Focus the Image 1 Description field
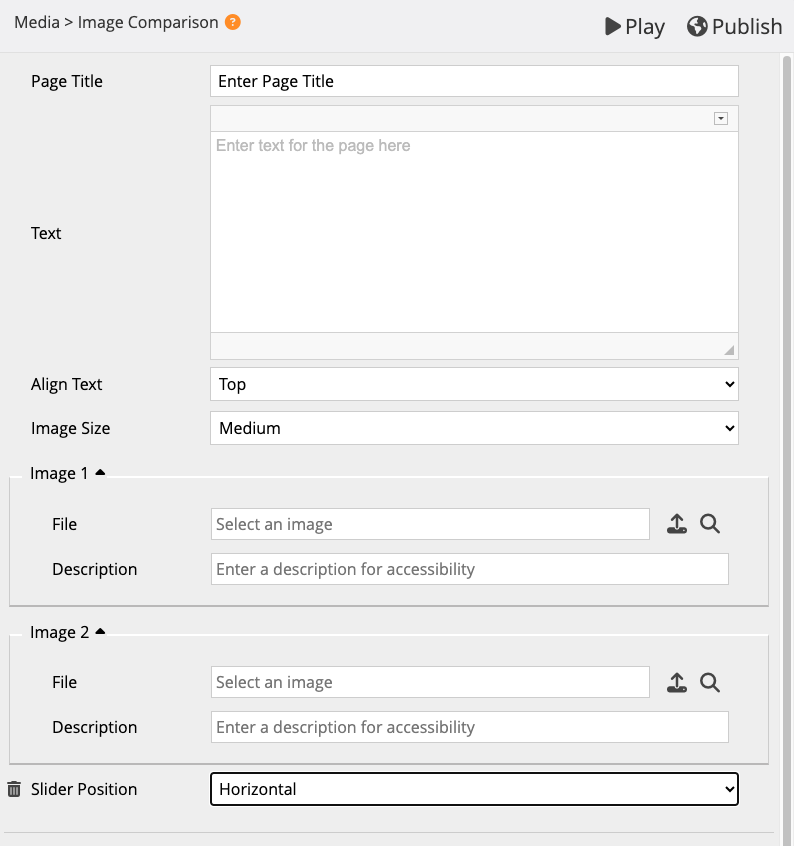794x846 pixels. [470, 569]
